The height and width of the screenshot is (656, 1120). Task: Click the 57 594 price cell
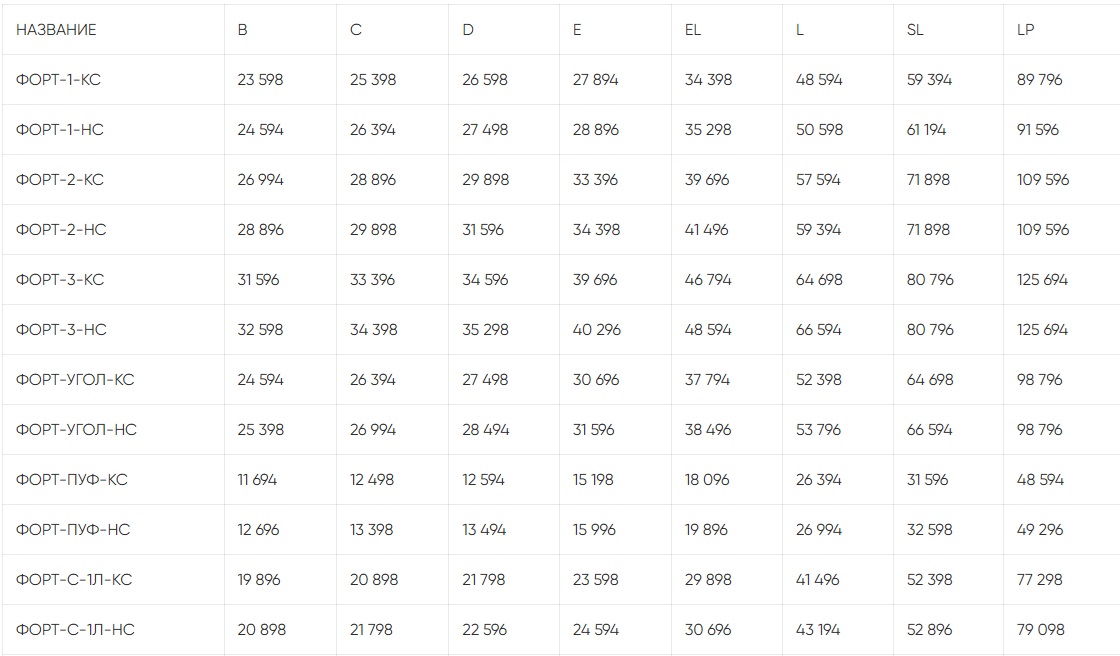(x=818, y=180)
